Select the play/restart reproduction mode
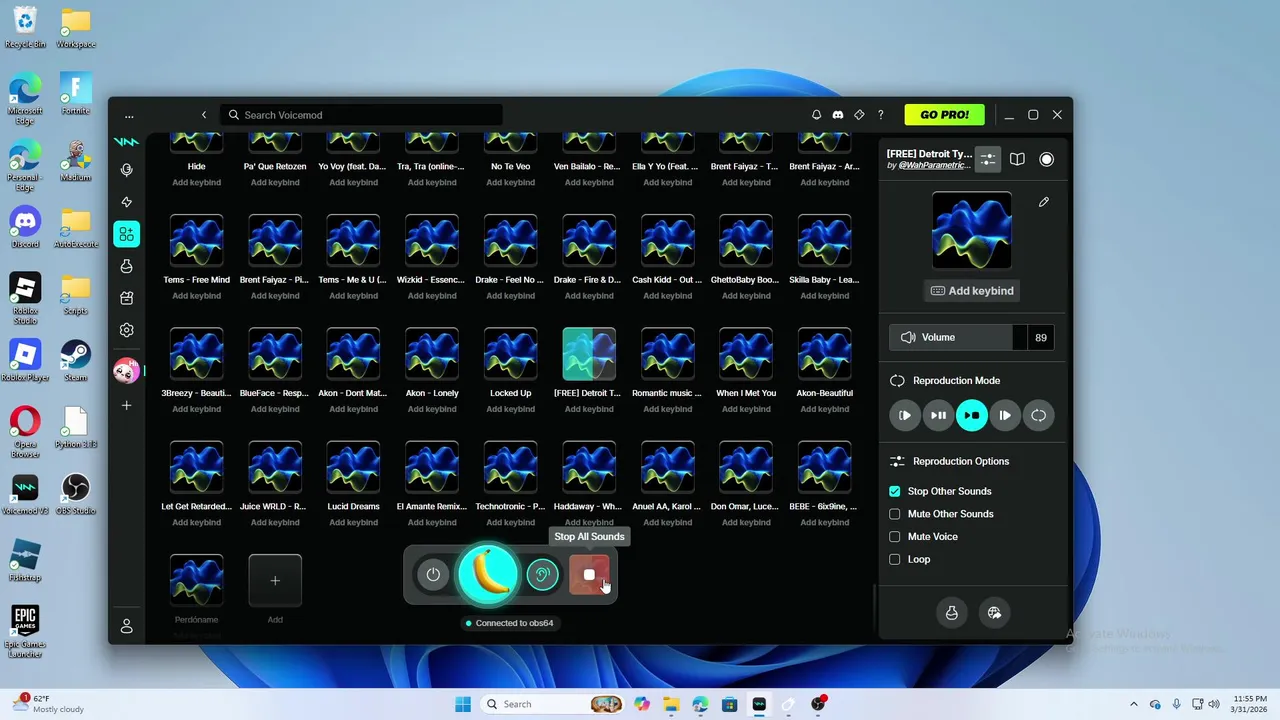Image resolution: width=1280 pixels, height=720 pixels. tap(905, 415)
